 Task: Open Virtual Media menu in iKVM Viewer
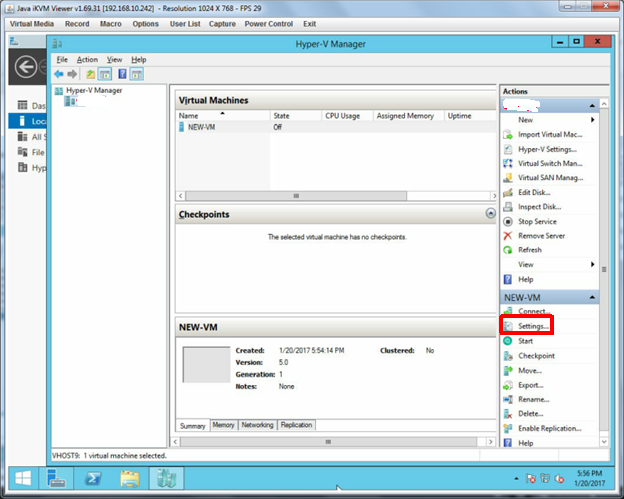(32, 24)
